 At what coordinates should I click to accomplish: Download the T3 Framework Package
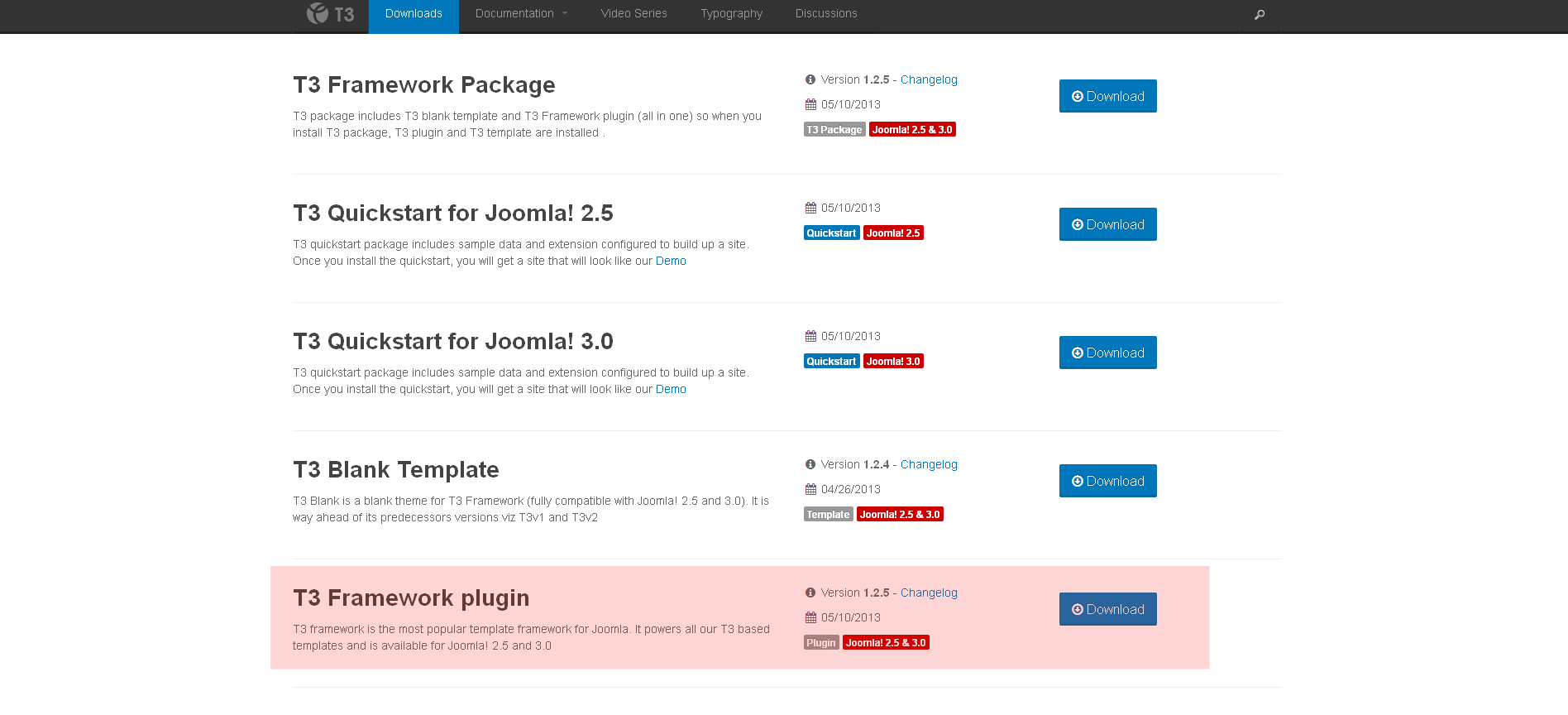[x=1107, y=97]
